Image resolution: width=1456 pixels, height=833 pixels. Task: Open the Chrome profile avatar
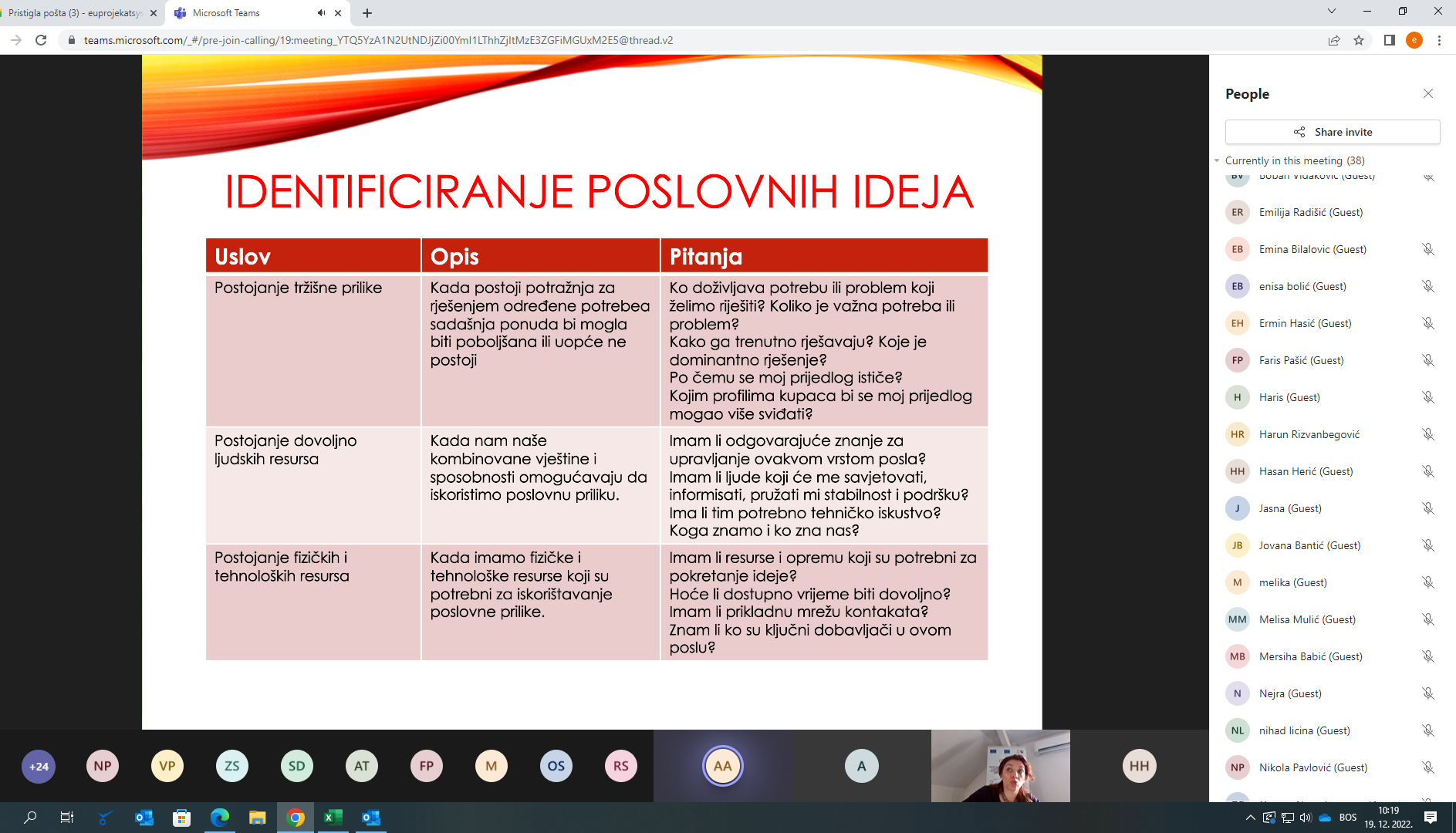[1414, 40]
